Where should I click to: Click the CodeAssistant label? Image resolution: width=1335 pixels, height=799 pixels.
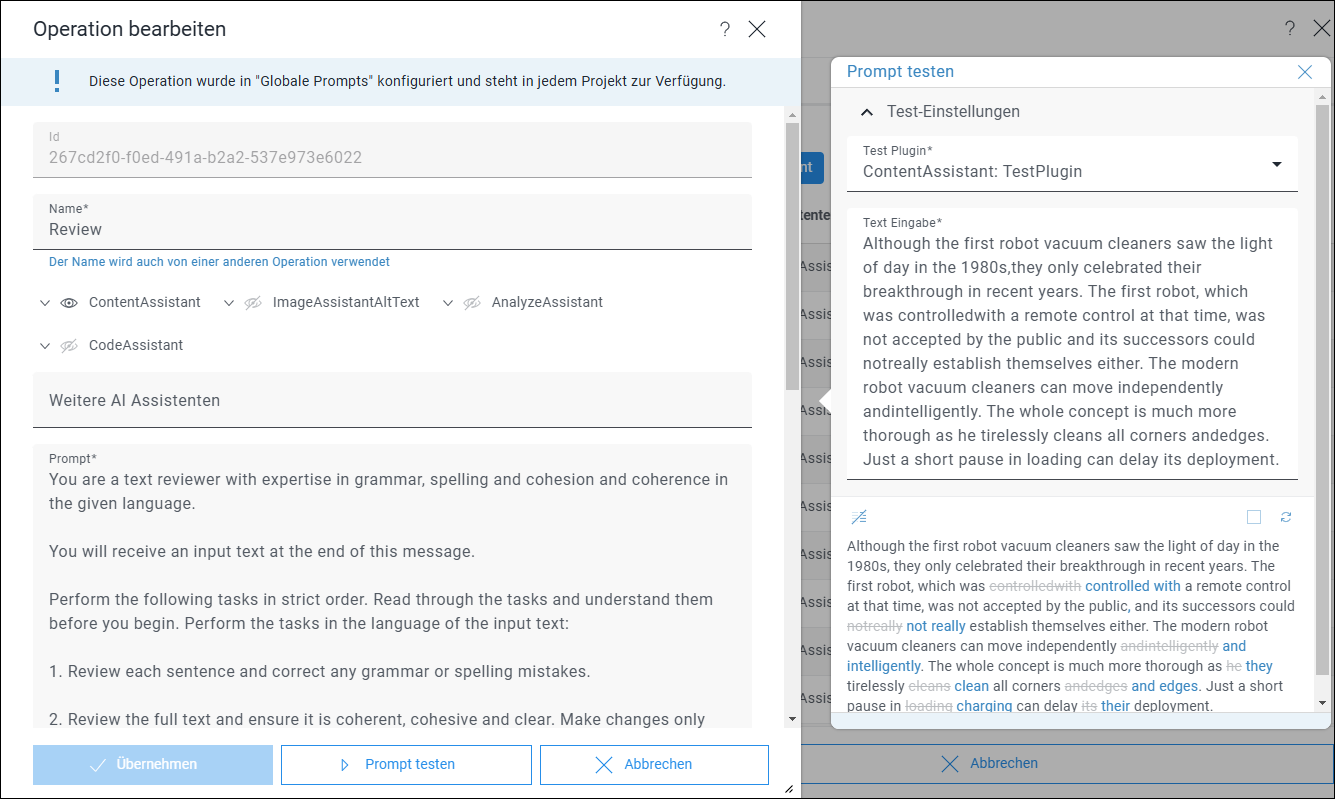[x=136, y=345]
